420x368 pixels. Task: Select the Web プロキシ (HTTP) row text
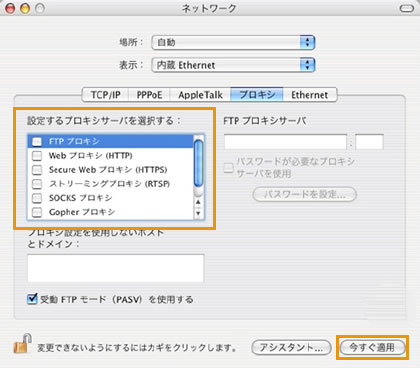(91, 156)
